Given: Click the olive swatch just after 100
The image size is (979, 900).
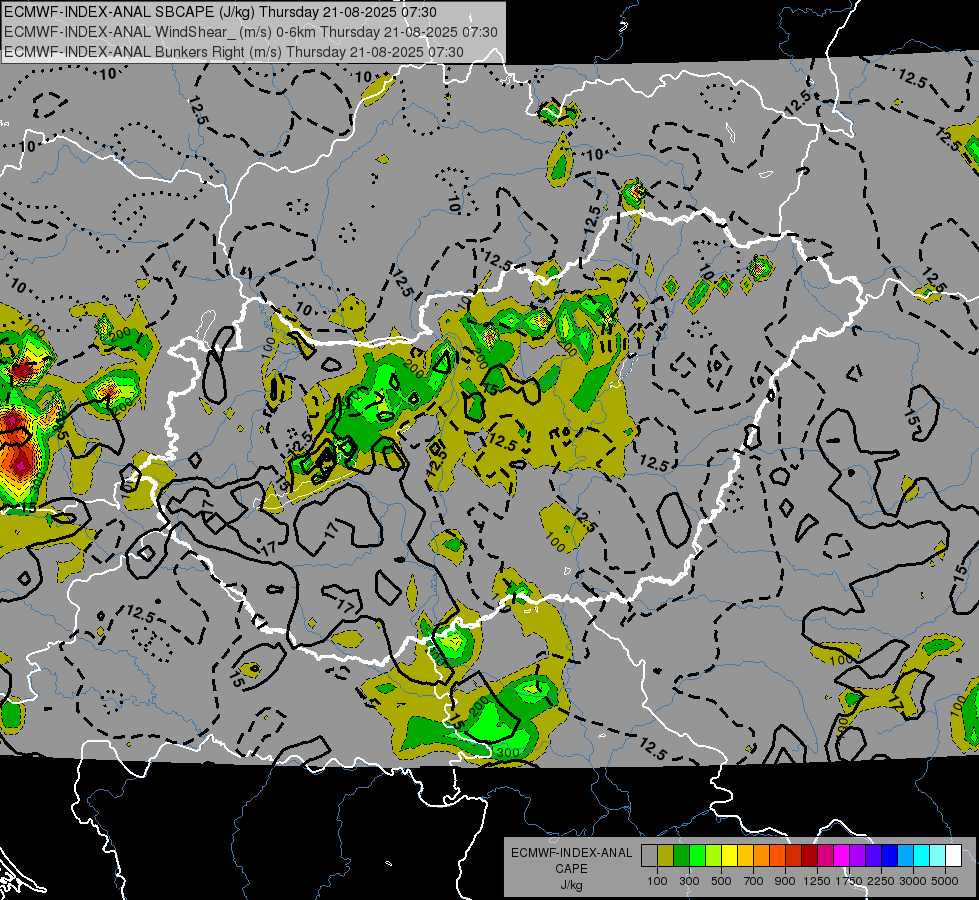Looking at the screenshot, I should pos(666,856).
